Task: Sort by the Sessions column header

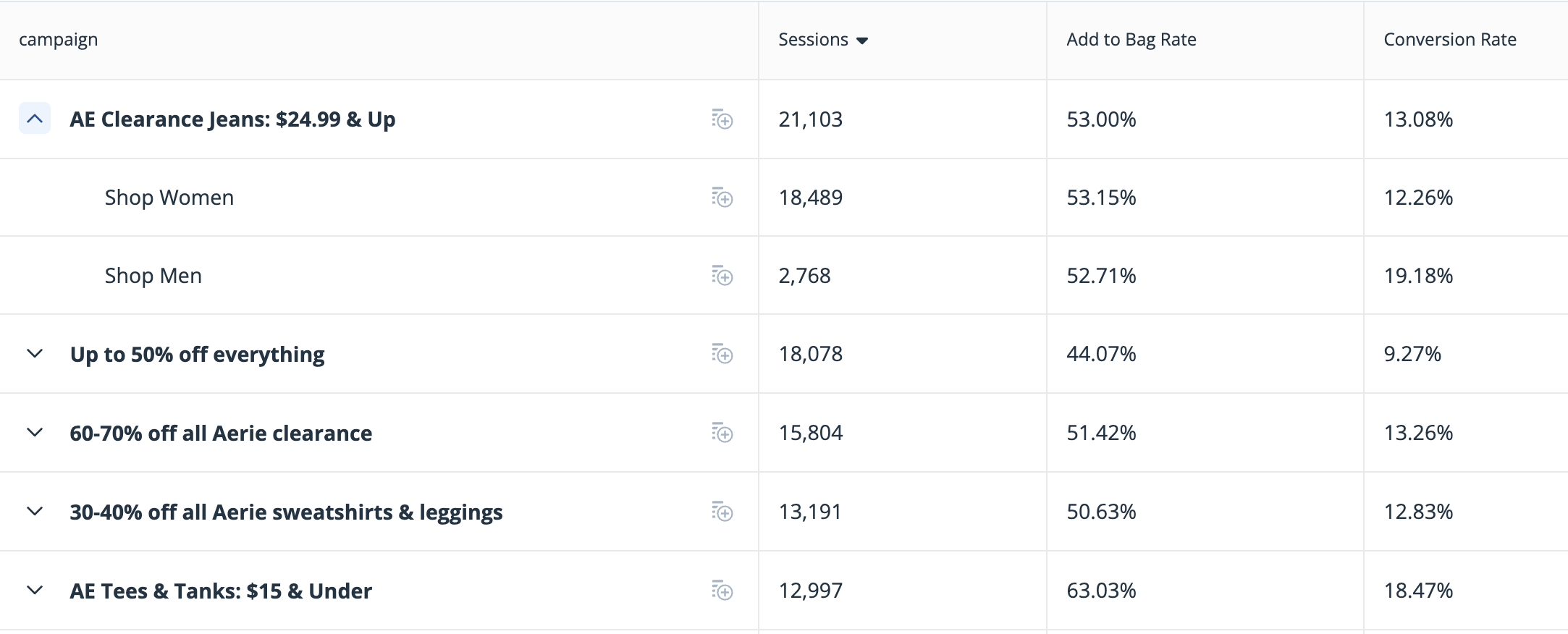Action: (x=813, y=40)
